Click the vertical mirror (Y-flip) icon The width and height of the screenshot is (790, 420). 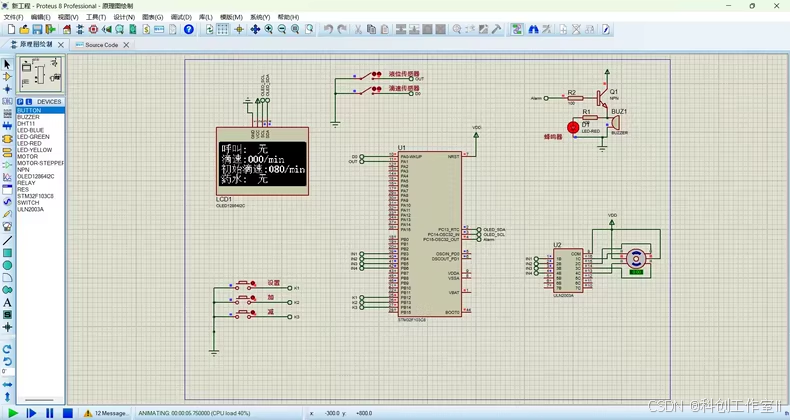(7, 397)
